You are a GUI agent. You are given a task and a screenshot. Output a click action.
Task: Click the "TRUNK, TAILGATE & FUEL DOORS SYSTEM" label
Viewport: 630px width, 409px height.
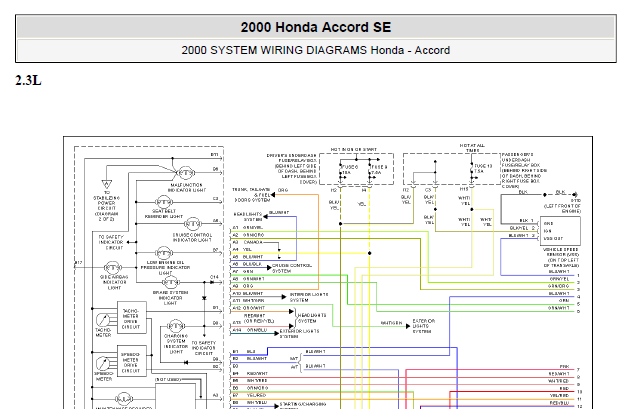(251, 195)
